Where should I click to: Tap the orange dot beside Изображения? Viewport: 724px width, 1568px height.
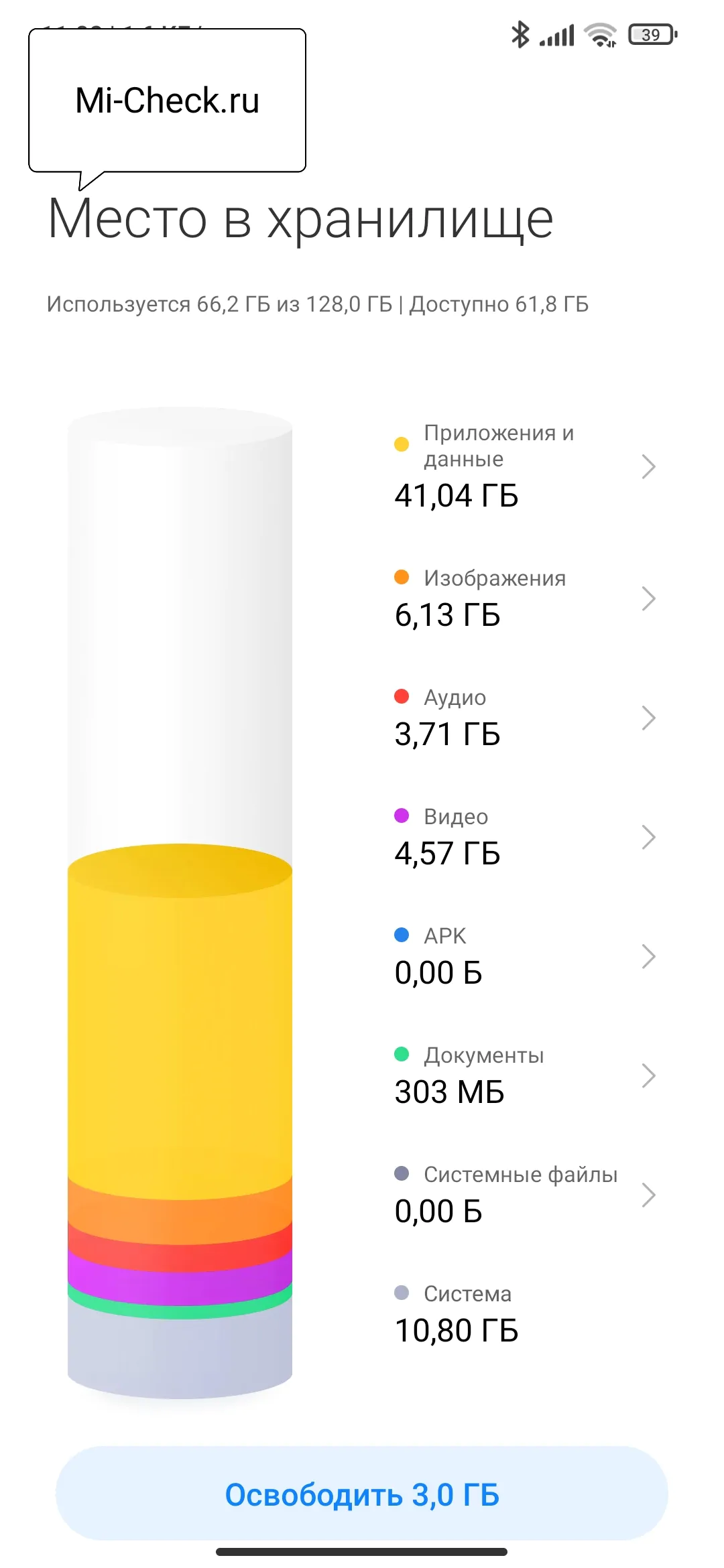(402, 577)
